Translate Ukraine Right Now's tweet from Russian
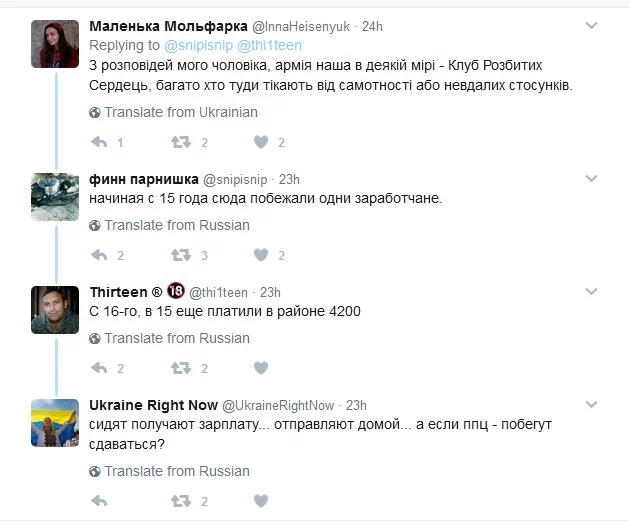 tap(176, 470)
